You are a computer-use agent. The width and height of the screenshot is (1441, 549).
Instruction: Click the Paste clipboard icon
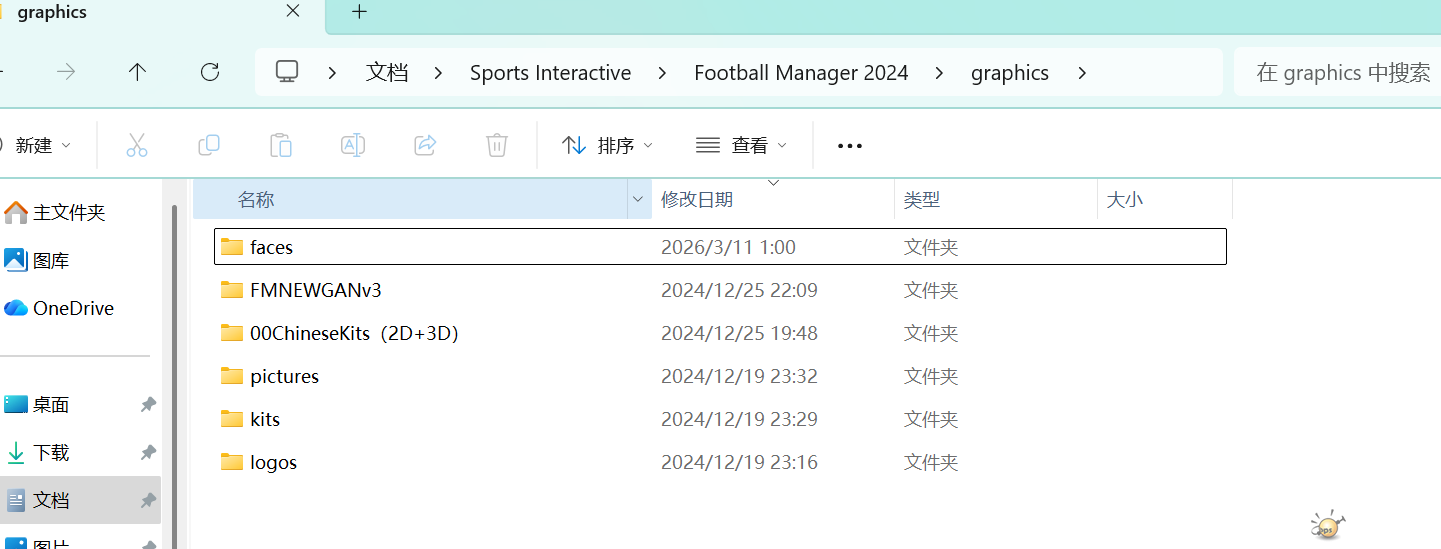click(x=281, y=145)
